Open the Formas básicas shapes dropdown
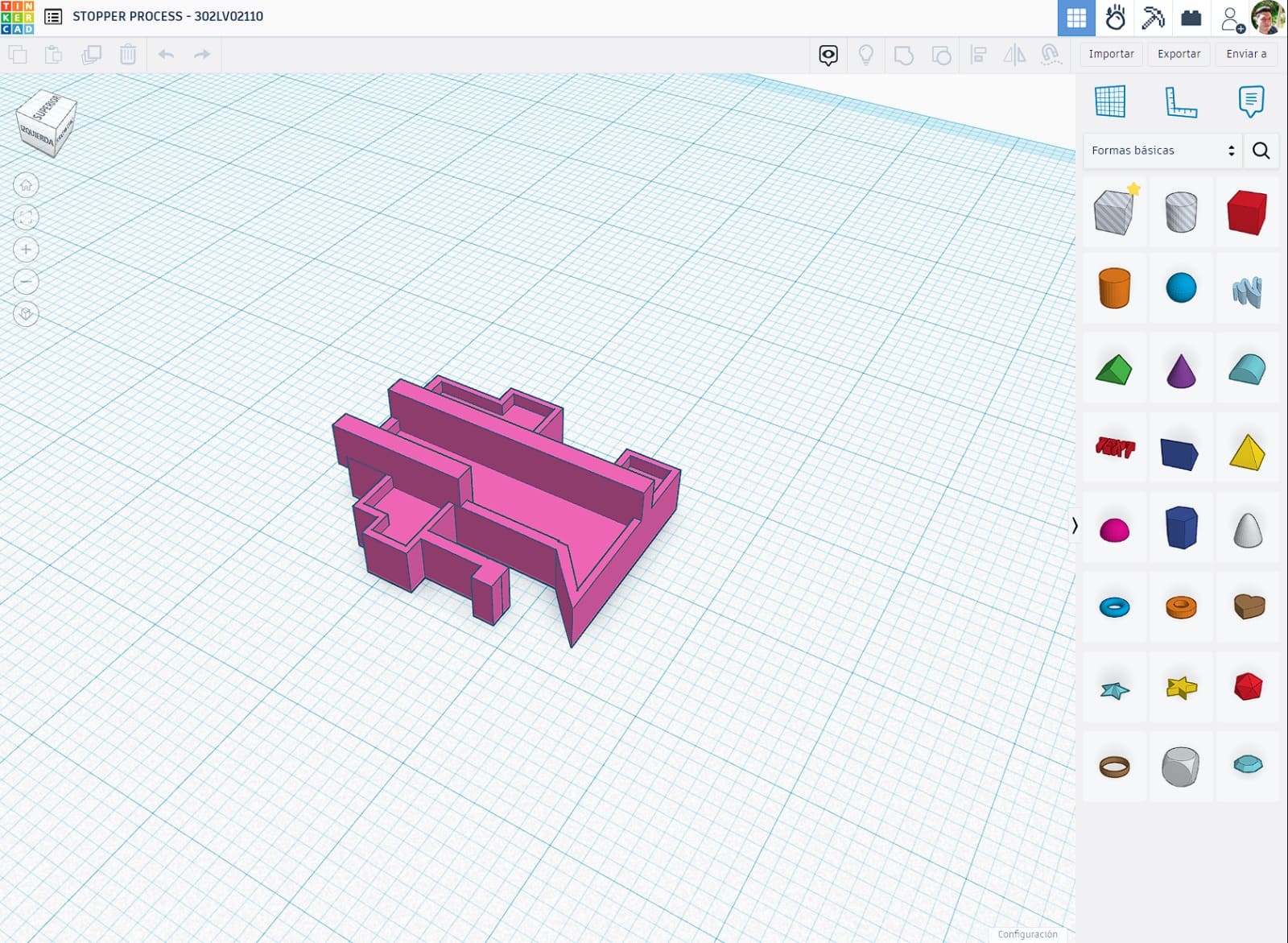Image resolution: width=1288 pixels, height=943 pixels. [1162, 151]
